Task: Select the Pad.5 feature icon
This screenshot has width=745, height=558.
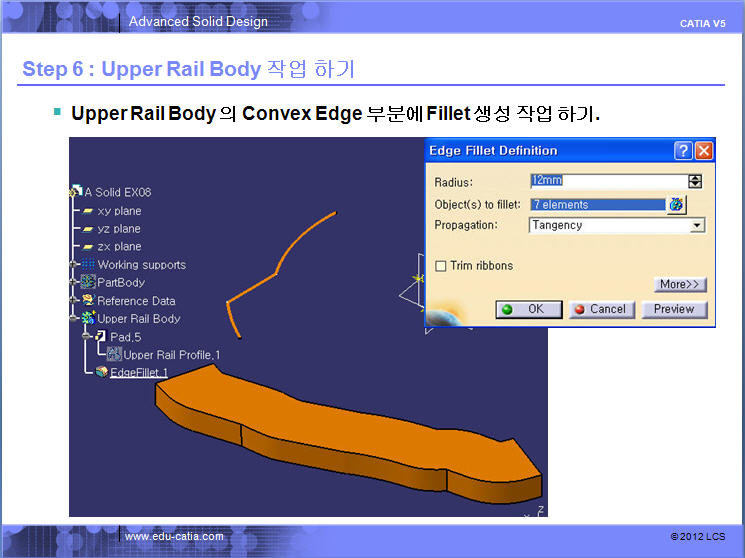Action: [100, 337]
